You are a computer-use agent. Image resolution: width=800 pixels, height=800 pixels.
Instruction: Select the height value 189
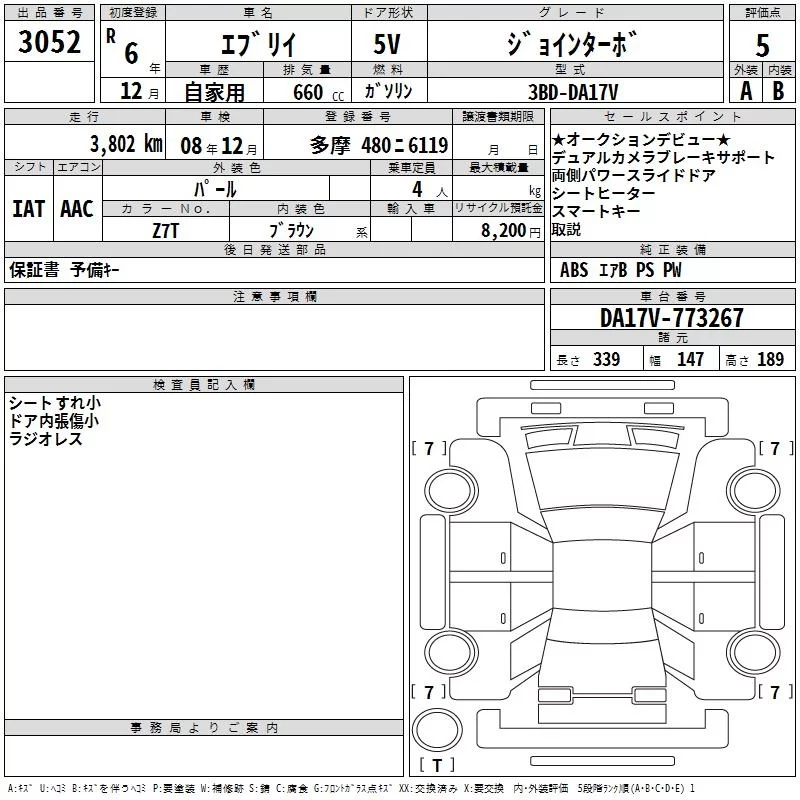pos(770,359)
